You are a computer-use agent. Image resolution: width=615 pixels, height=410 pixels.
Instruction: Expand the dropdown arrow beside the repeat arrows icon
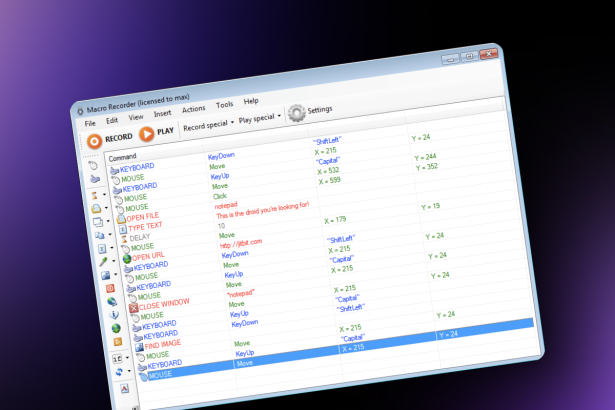coord(129,371)
